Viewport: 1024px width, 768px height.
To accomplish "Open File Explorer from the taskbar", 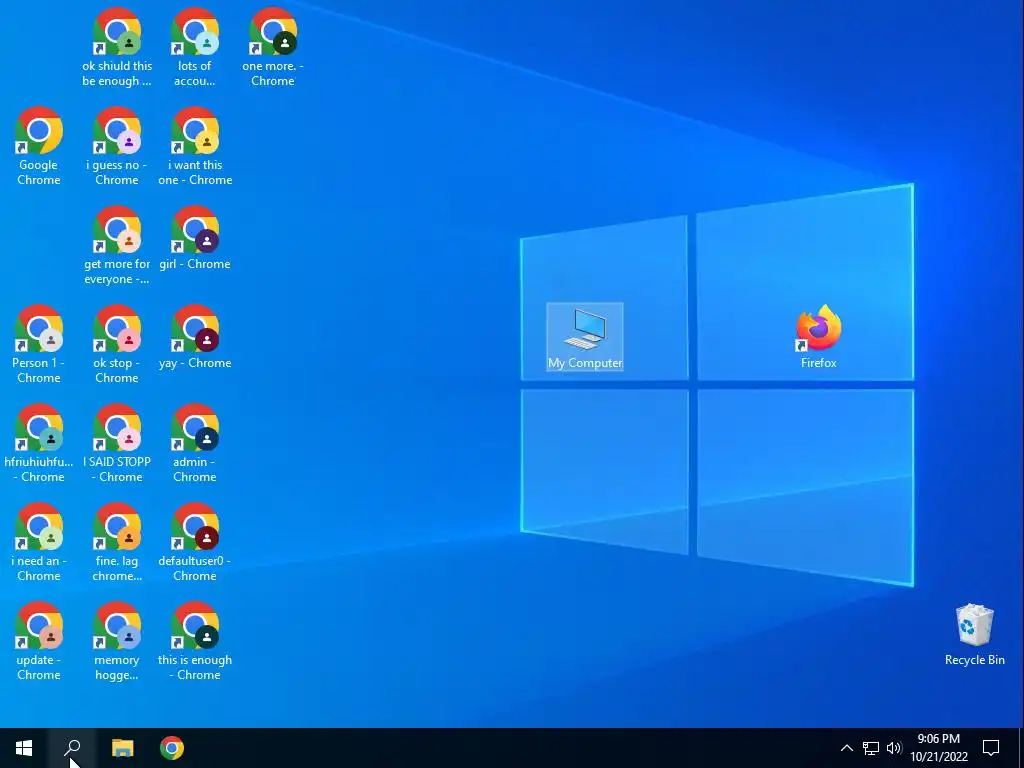I will [122, 748].
